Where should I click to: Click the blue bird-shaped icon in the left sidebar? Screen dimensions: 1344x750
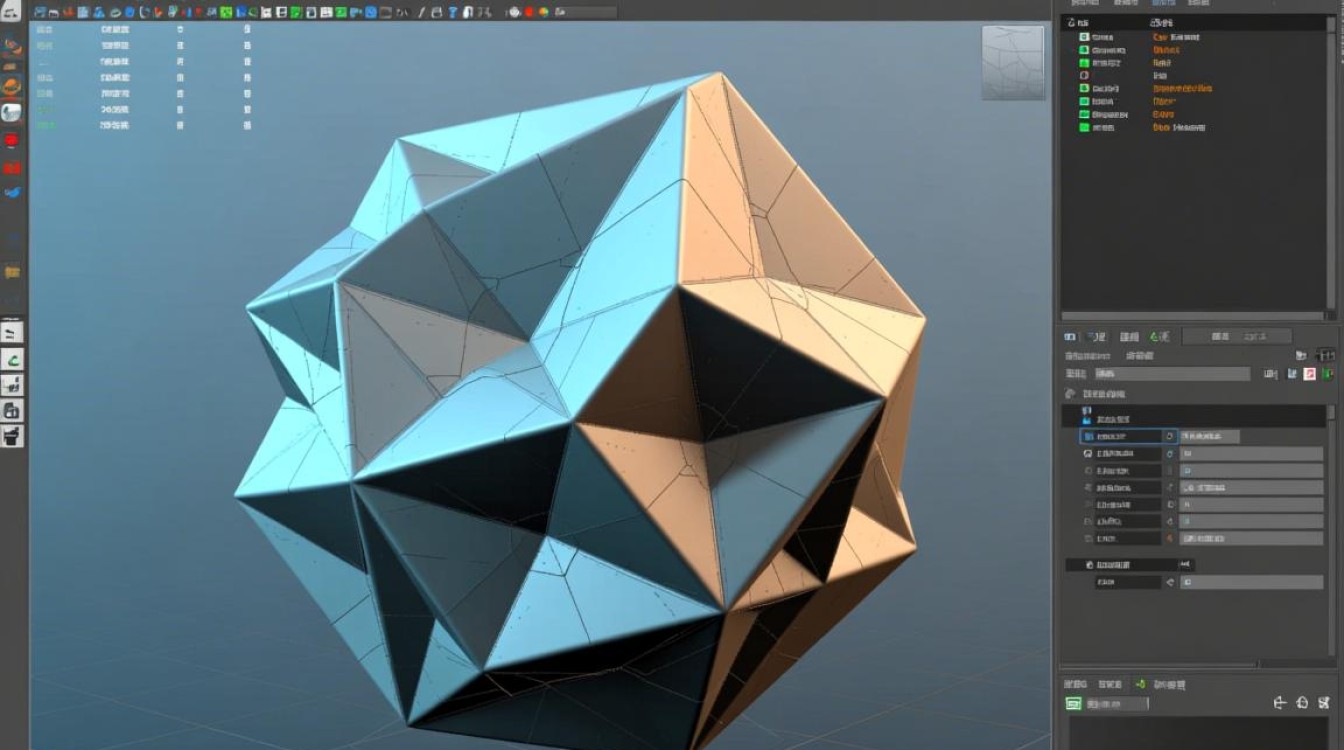[12, 192]
